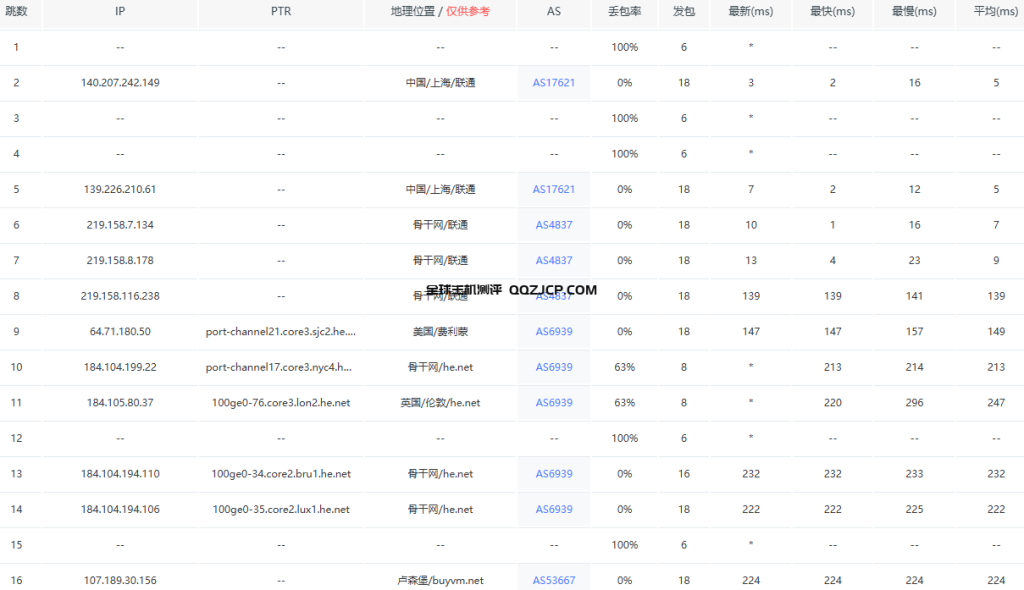The height and width of the screenshot is (590, 1024).
Task: Click PTR entry 100ge0-76.core3.lon2.he.net
Action: [x=280, y=402]
